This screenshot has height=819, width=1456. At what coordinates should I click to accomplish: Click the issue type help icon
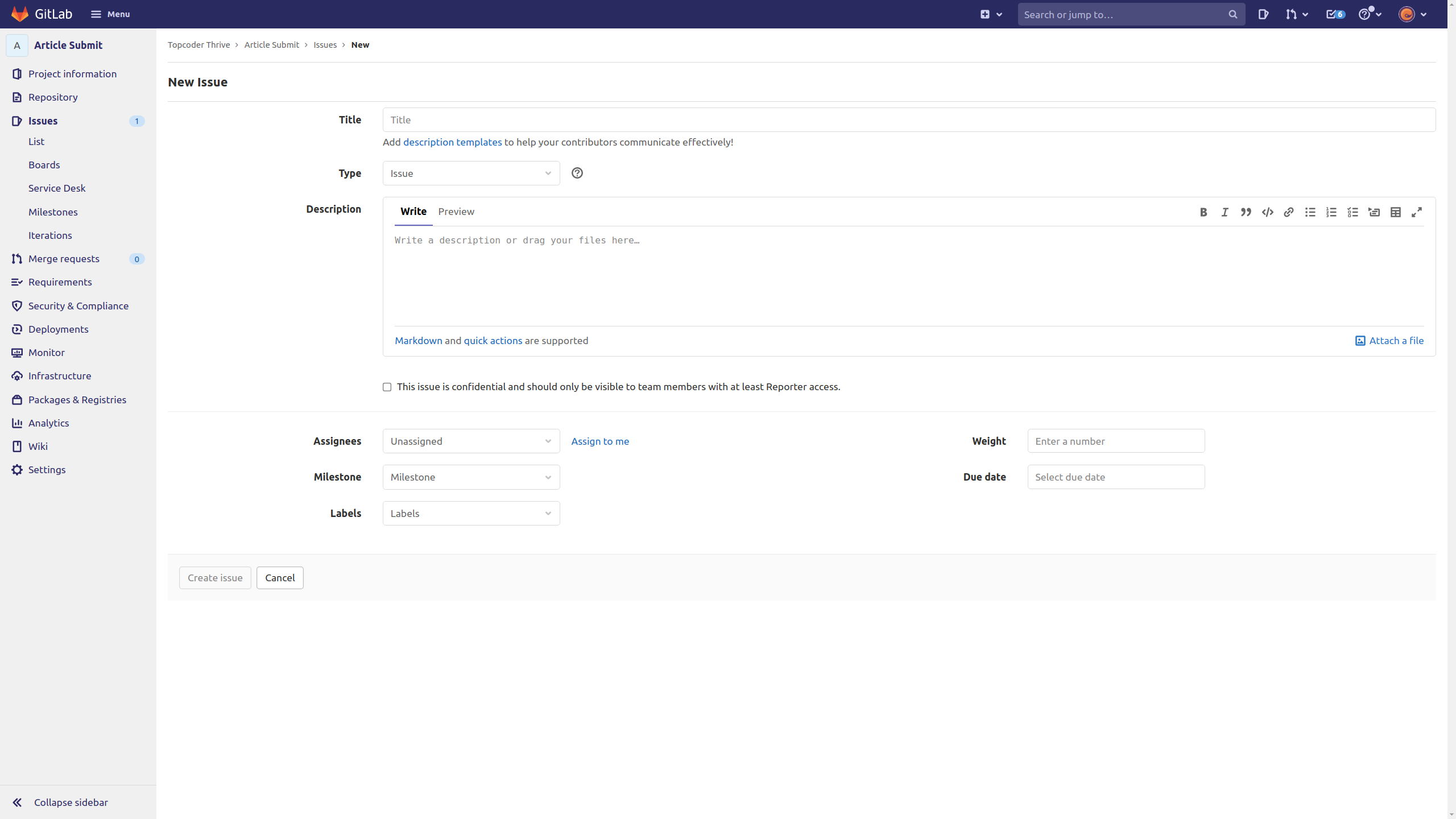[x=577, y=173]
